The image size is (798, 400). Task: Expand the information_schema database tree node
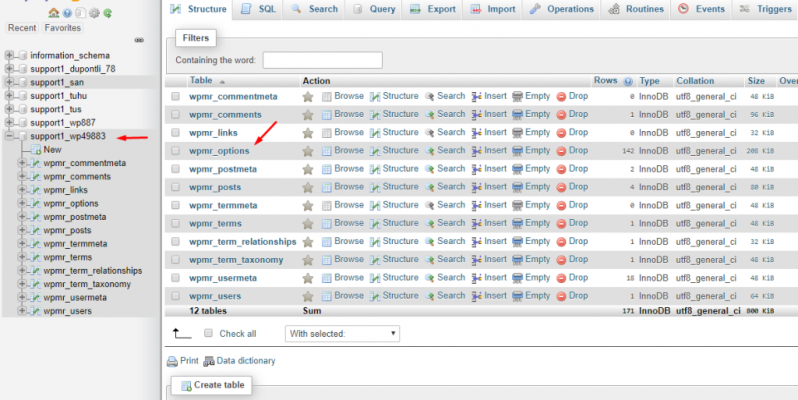pyautogui.click(x=10, y=55)
